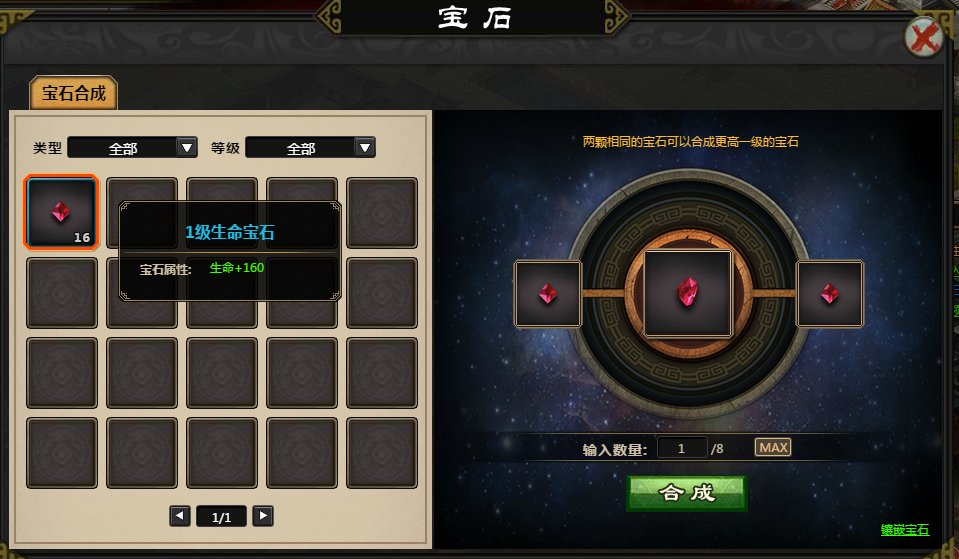Click the 输入数量 quantity input field
Viewport: 959px width, 559px height.
coord(682,448)
